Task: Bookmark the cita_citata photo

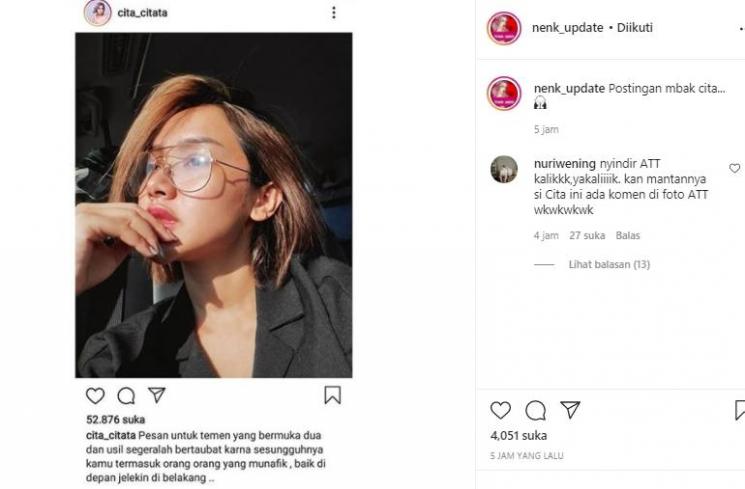Action: click(333, 395)
